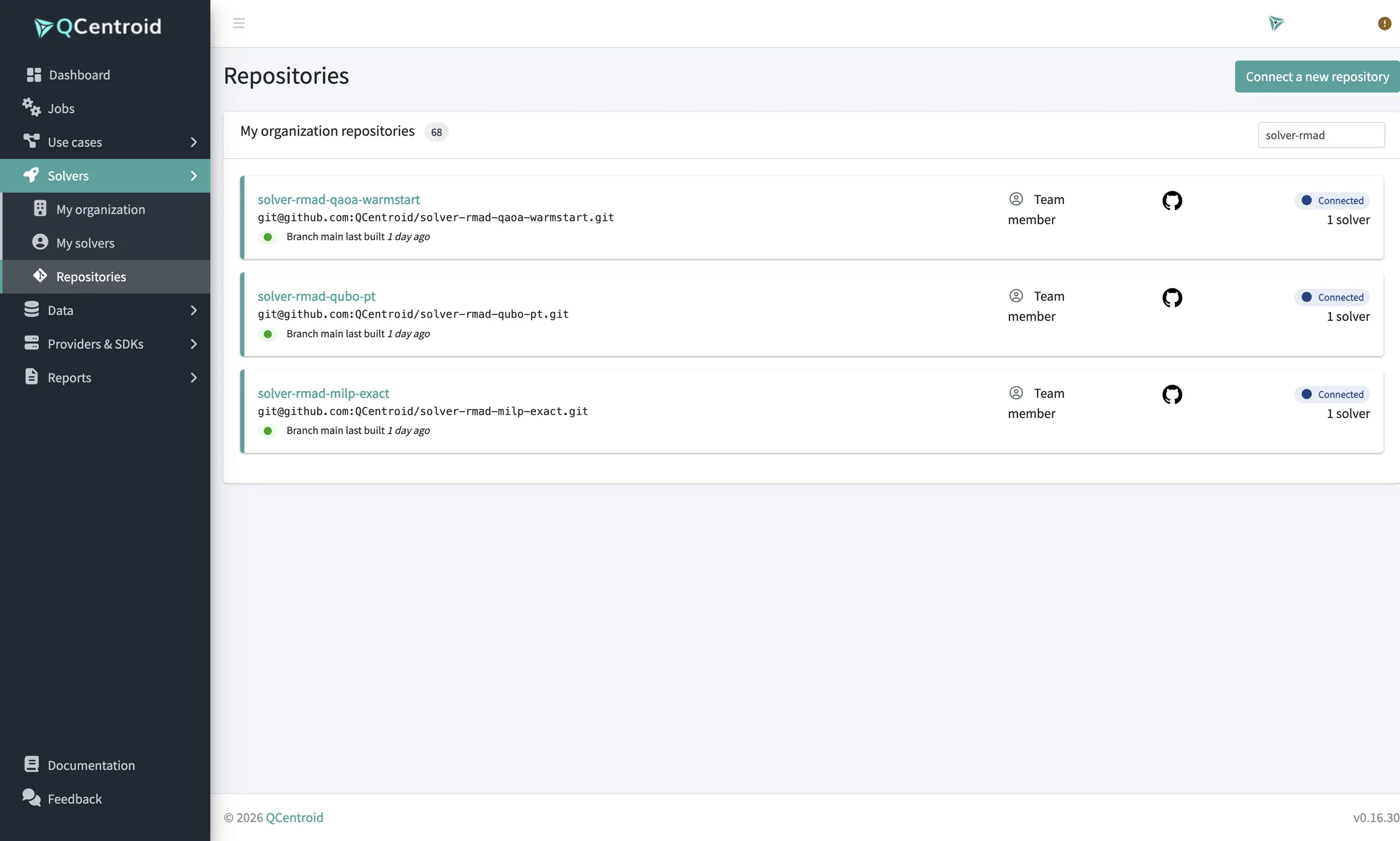The image size is (1400, 841).
Task: Click the Feedback chat bubbles icon
Action: [x=32, y=798]
